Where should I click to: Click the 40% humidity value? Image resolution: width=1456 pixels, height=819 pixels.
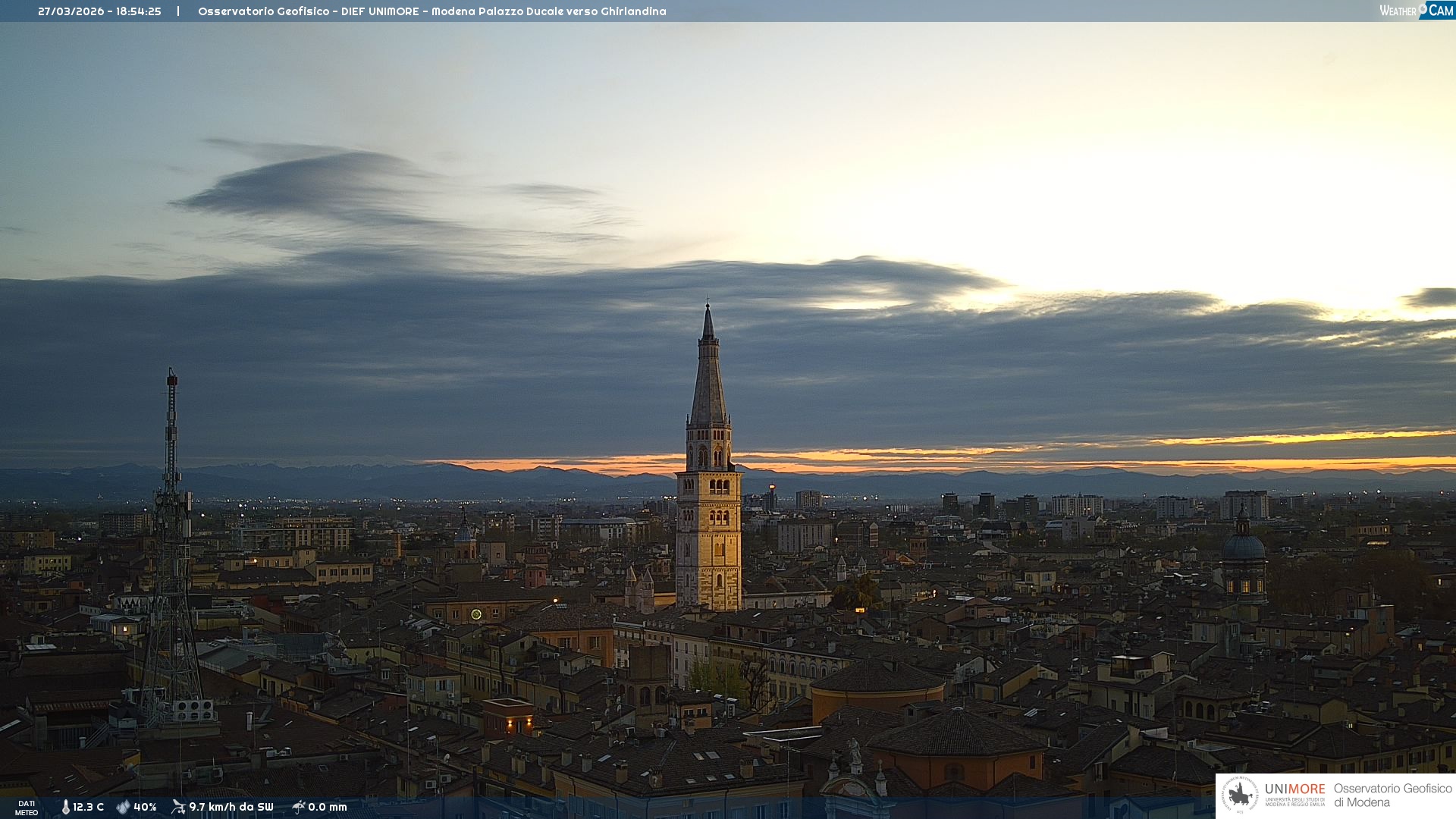click(145, 807)
